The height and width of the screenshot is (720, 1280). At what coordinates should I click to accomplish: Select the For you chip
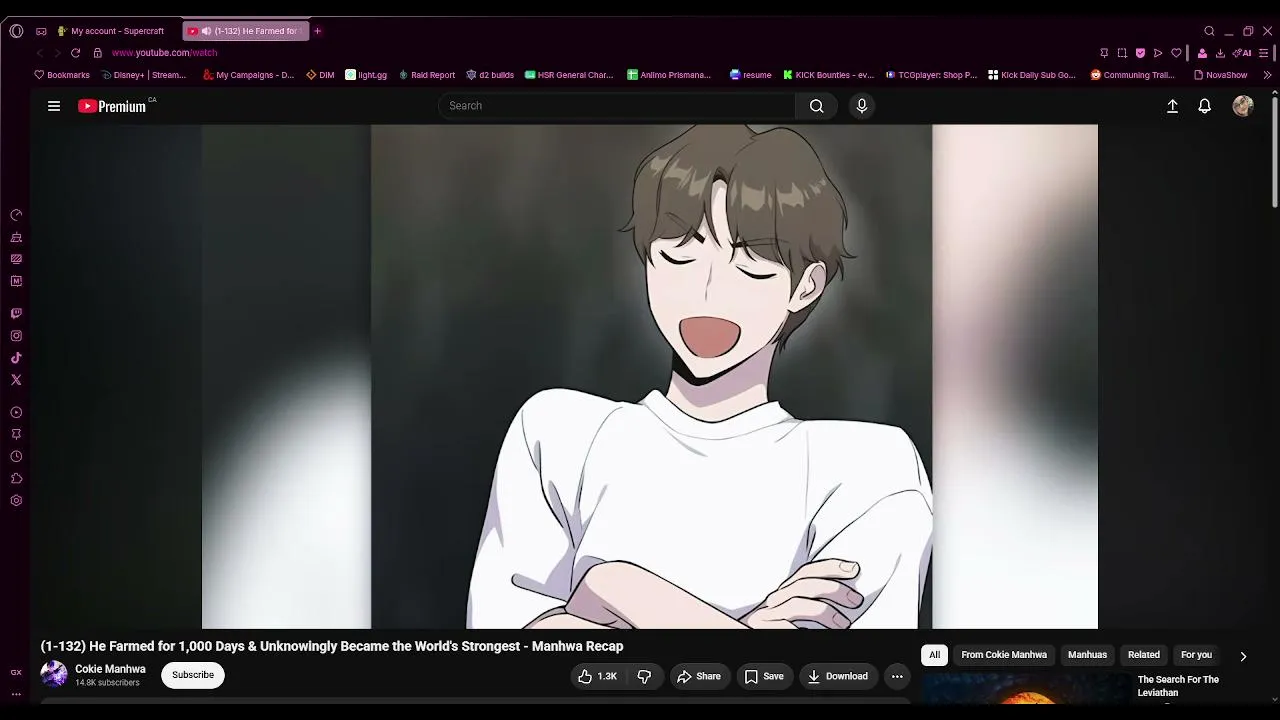[1196, 655]
